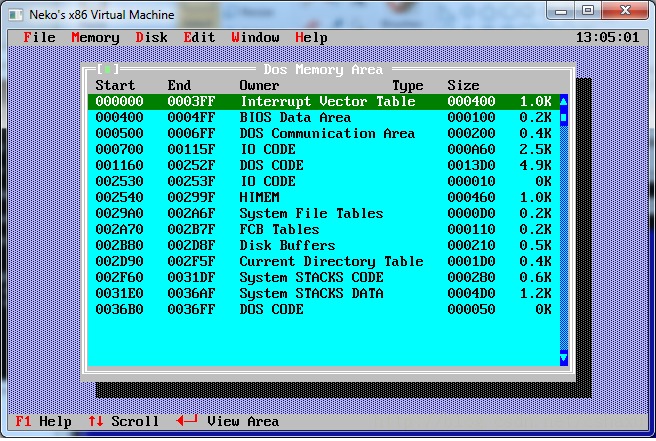Select the System STACKS DATA row
Viewport: 656px width, 441px height.
(x=323, y=293)
